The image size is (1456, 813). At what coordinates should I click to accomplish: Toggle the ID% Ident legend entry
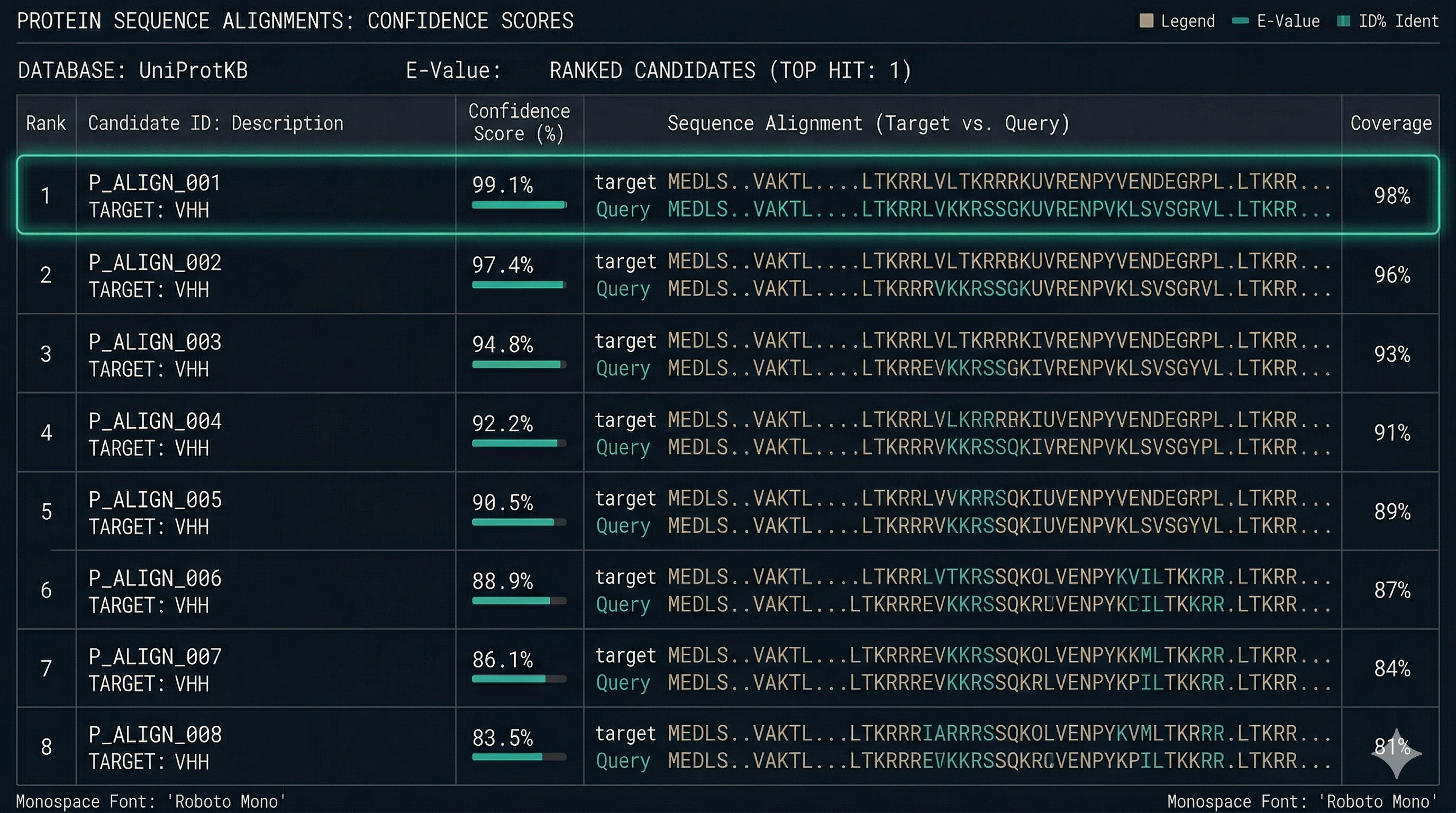click(x=1388, y=21)
